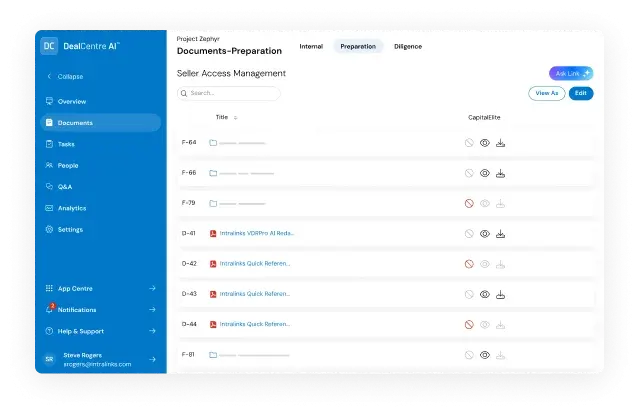Toggle view permission eye for F-66
639x414 pixels.
pyautogui.click(x=484, y=173)
